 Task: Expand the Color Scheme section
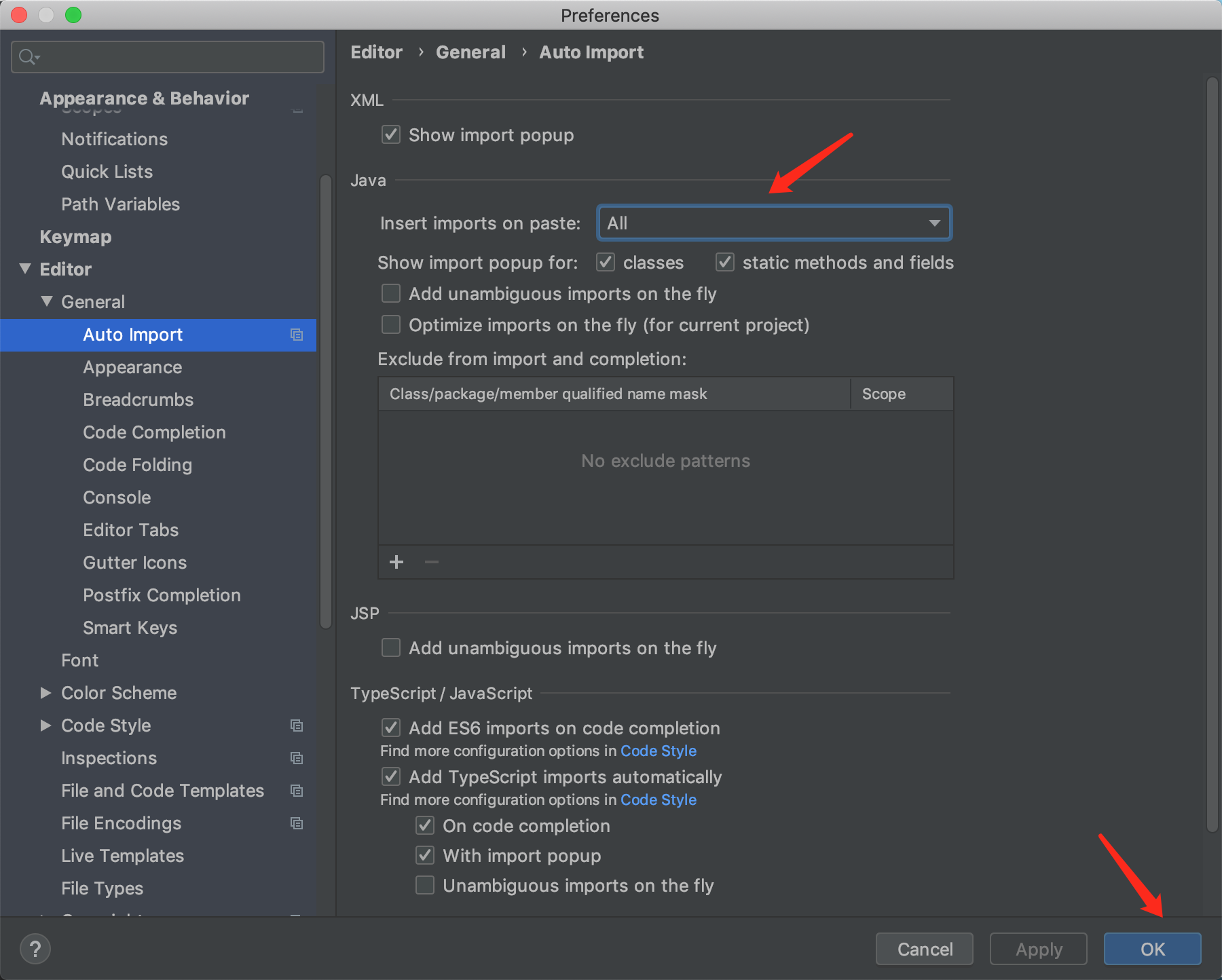pos(45,692)
